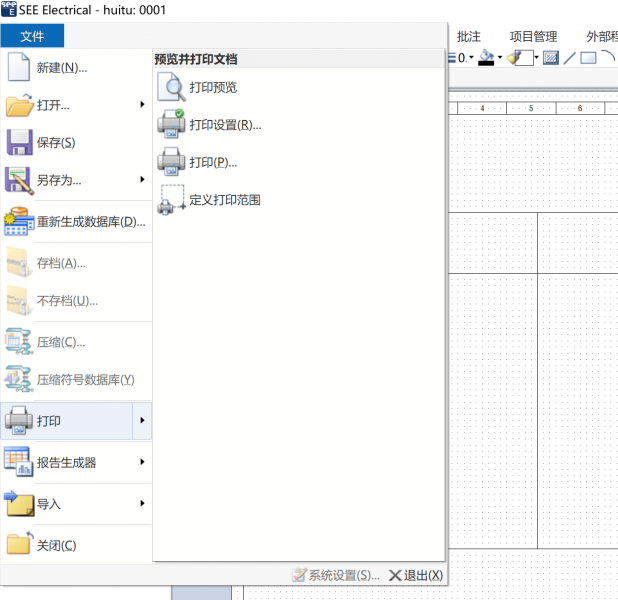This screenshot has width=618, height=600.
Task: Expand the 导入 submenu arrow
Action: [x=142, y=503]
